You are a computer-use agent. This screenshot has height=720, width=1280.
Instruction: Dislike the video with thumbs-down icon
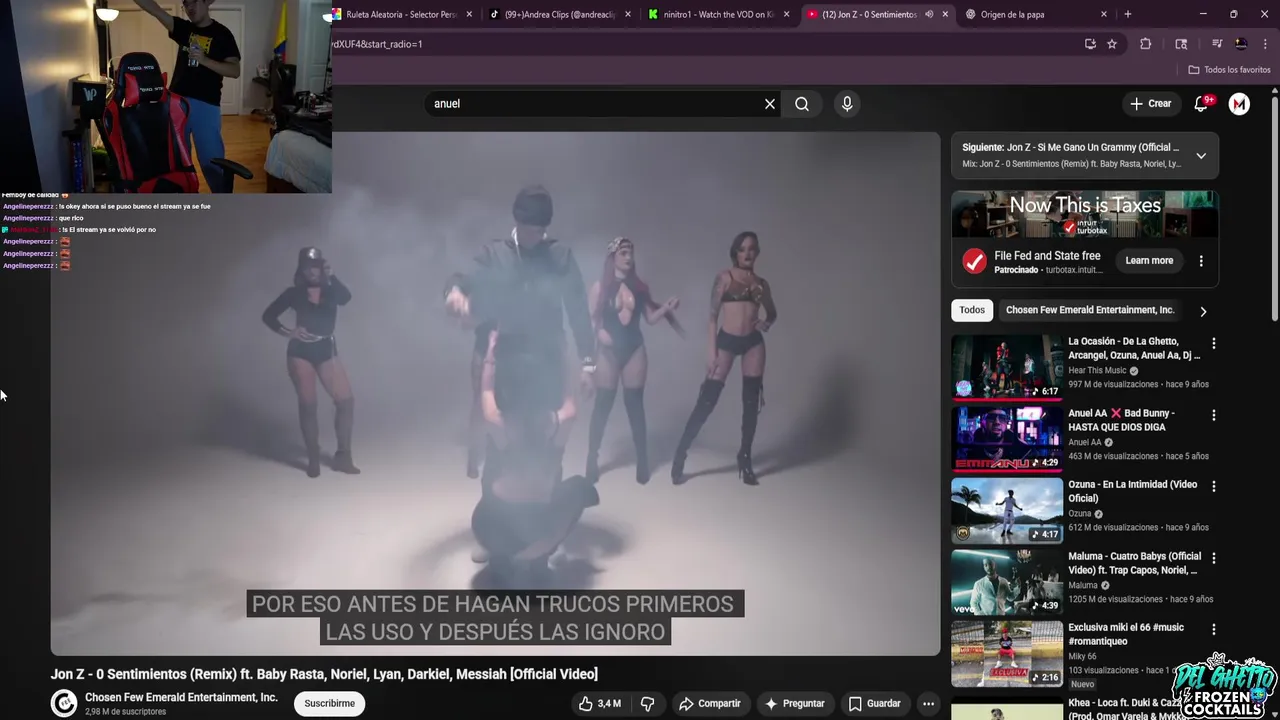[x=647, y=703]
